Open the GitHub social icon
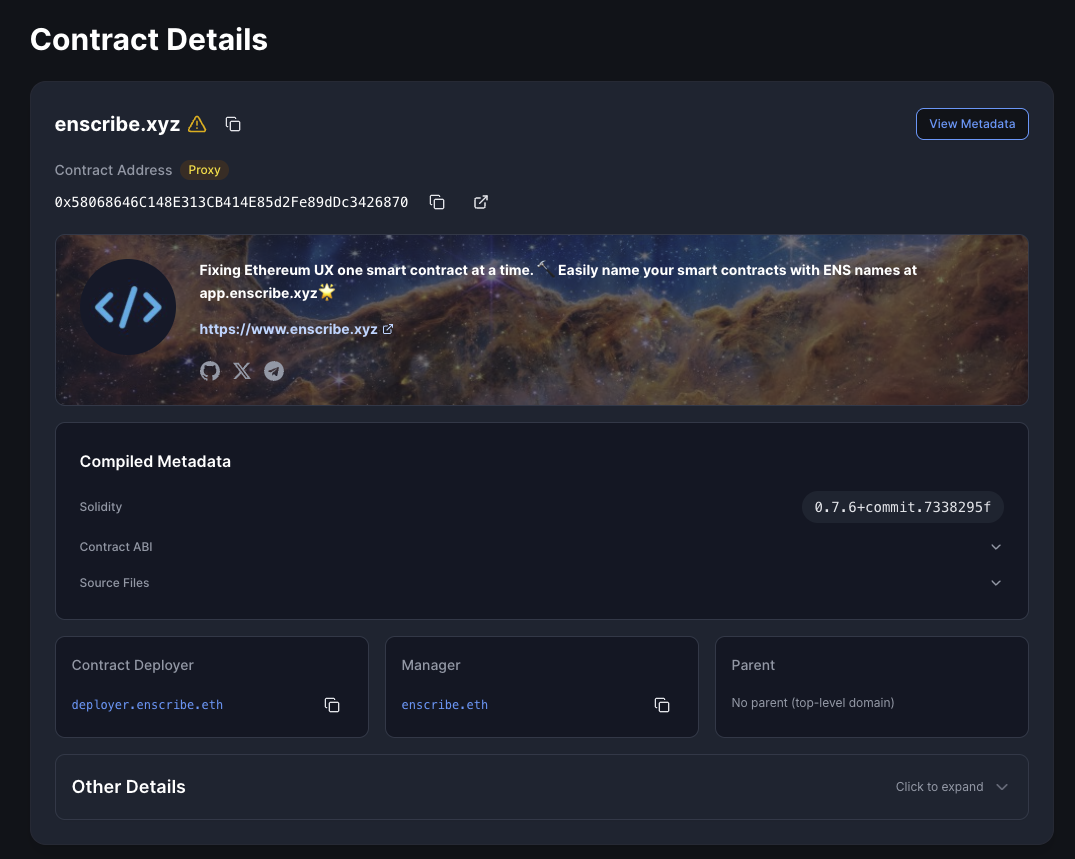The image size is (1075, 859). (210, 371)
